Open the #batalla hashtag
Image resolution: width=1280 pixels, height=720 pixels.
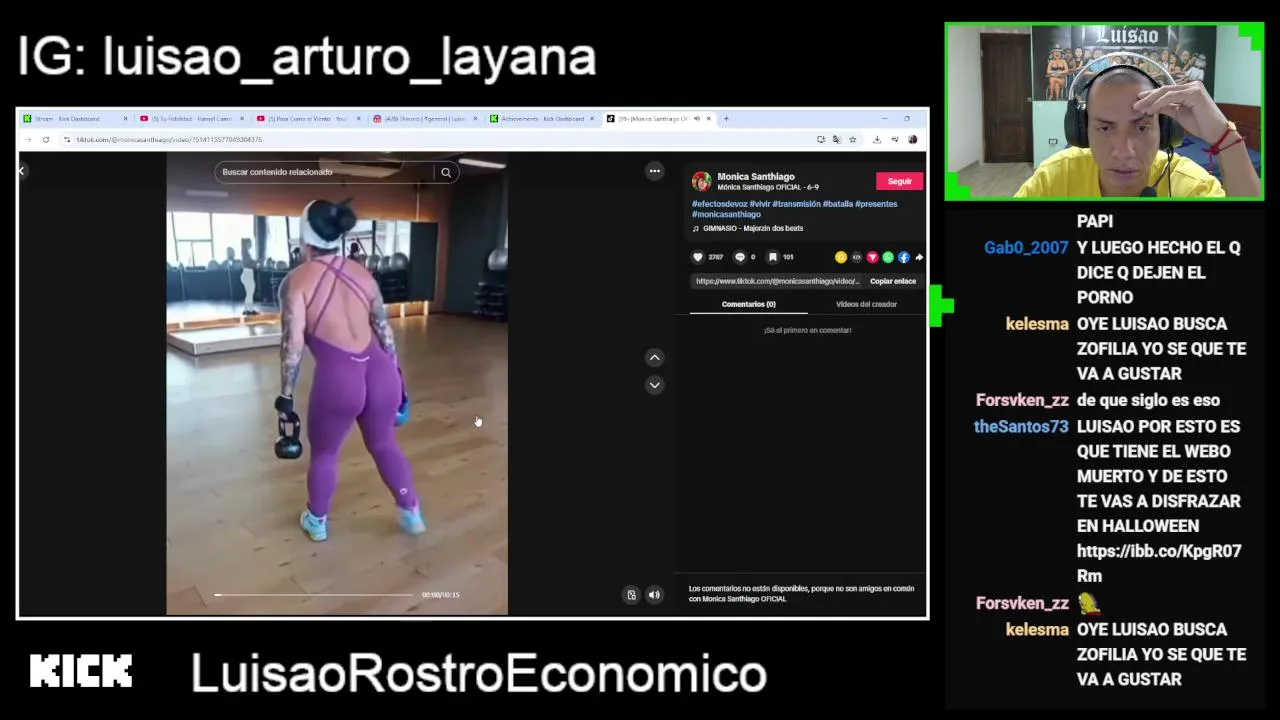point(838,204)
